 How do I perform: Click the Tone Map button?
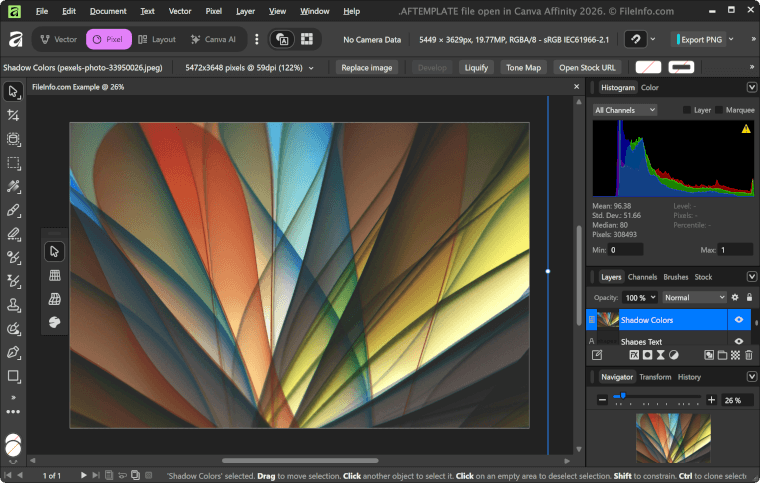[523, 68]
